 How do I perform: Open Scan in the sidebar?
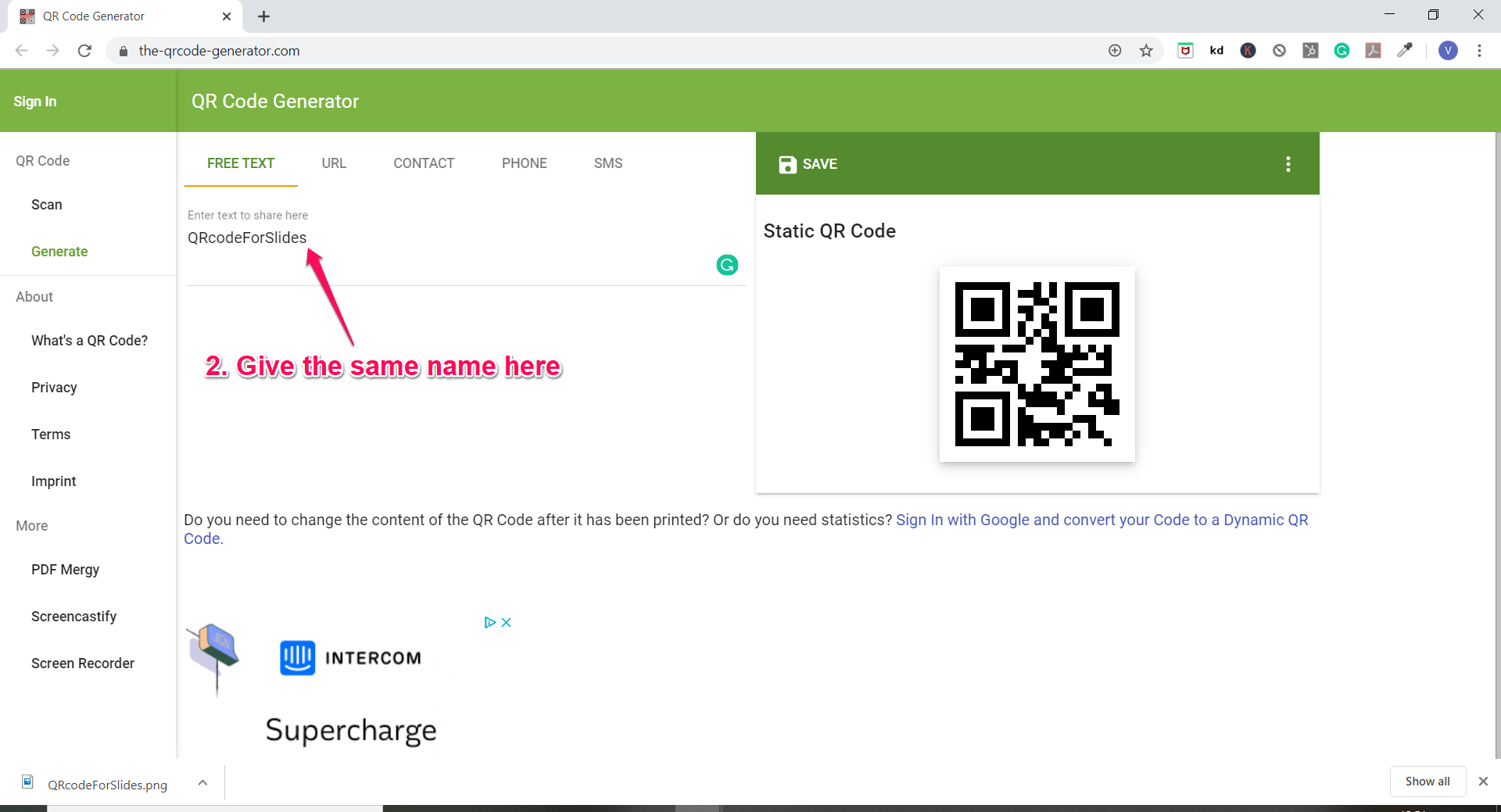[47, 205]
